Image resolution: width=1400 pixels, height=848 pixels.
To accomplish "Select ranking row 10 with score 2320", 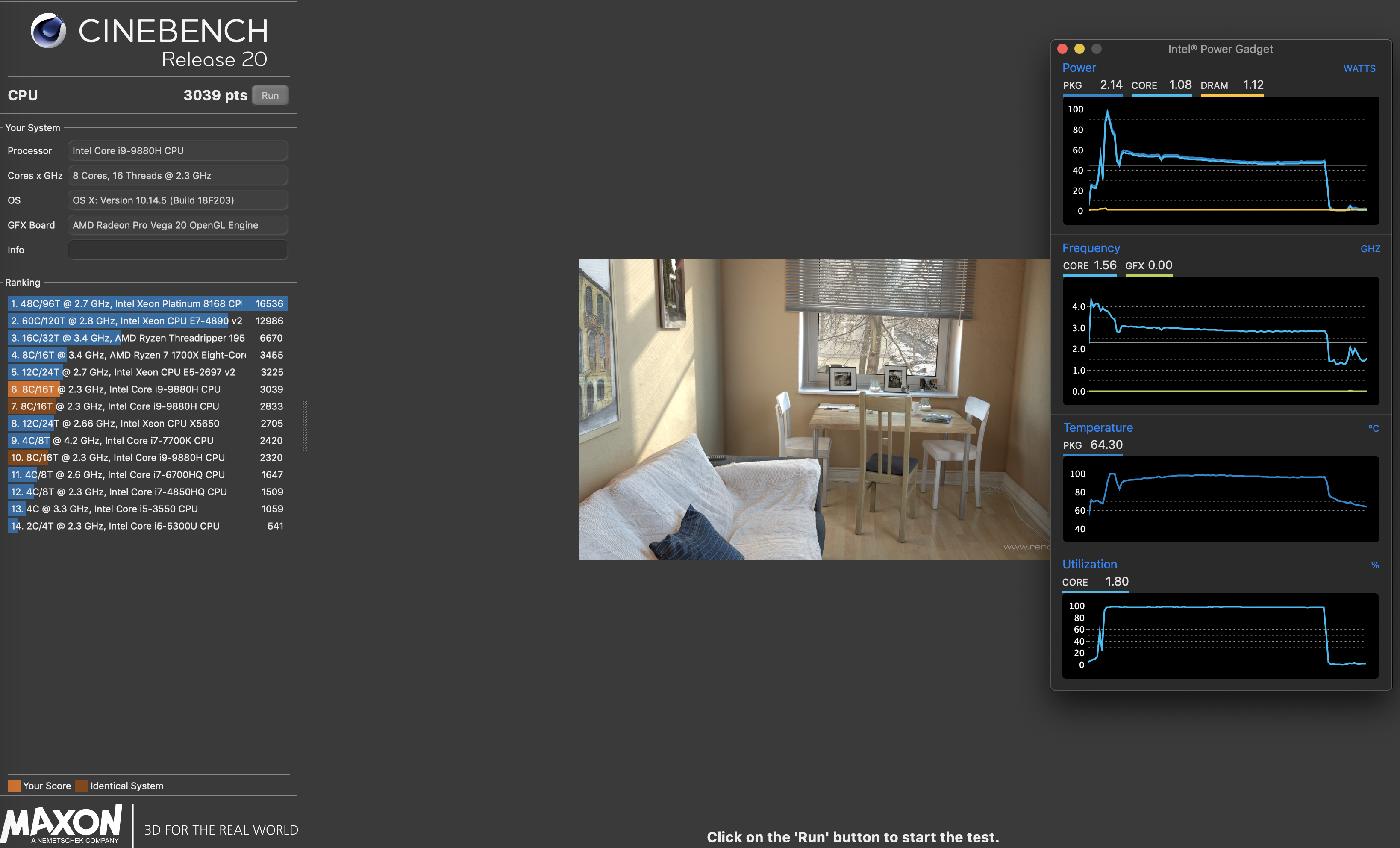I will (x=148, y=457).
